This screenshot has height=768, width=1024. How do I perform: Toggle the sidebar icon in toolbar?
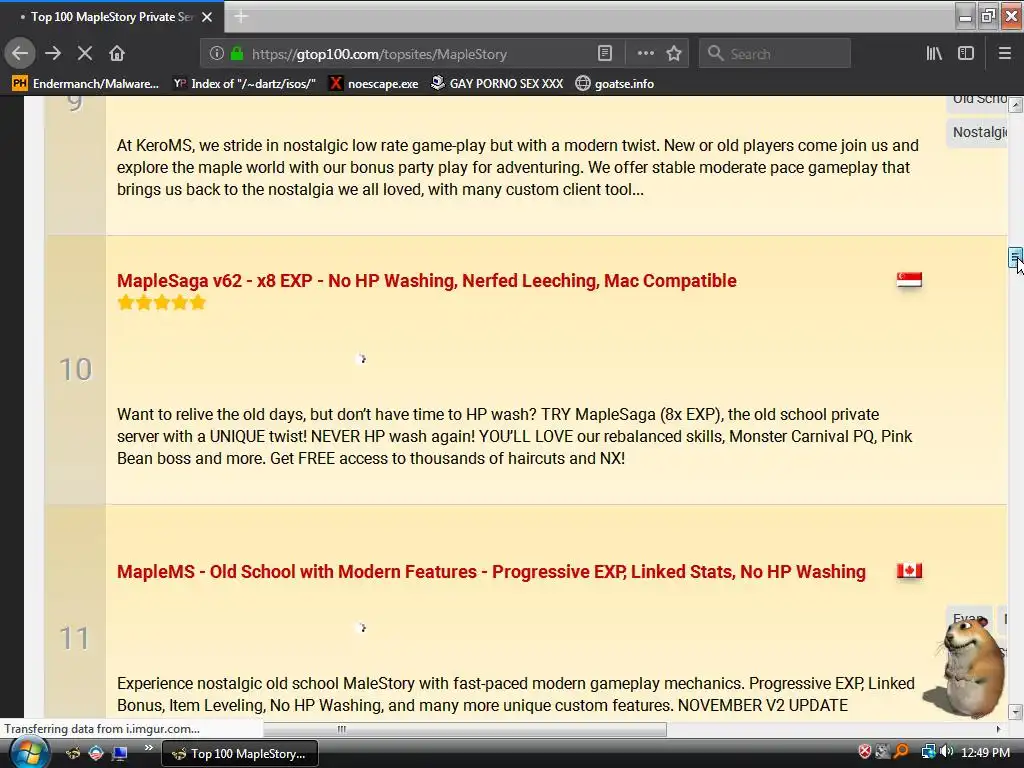(x=966, y=54)
